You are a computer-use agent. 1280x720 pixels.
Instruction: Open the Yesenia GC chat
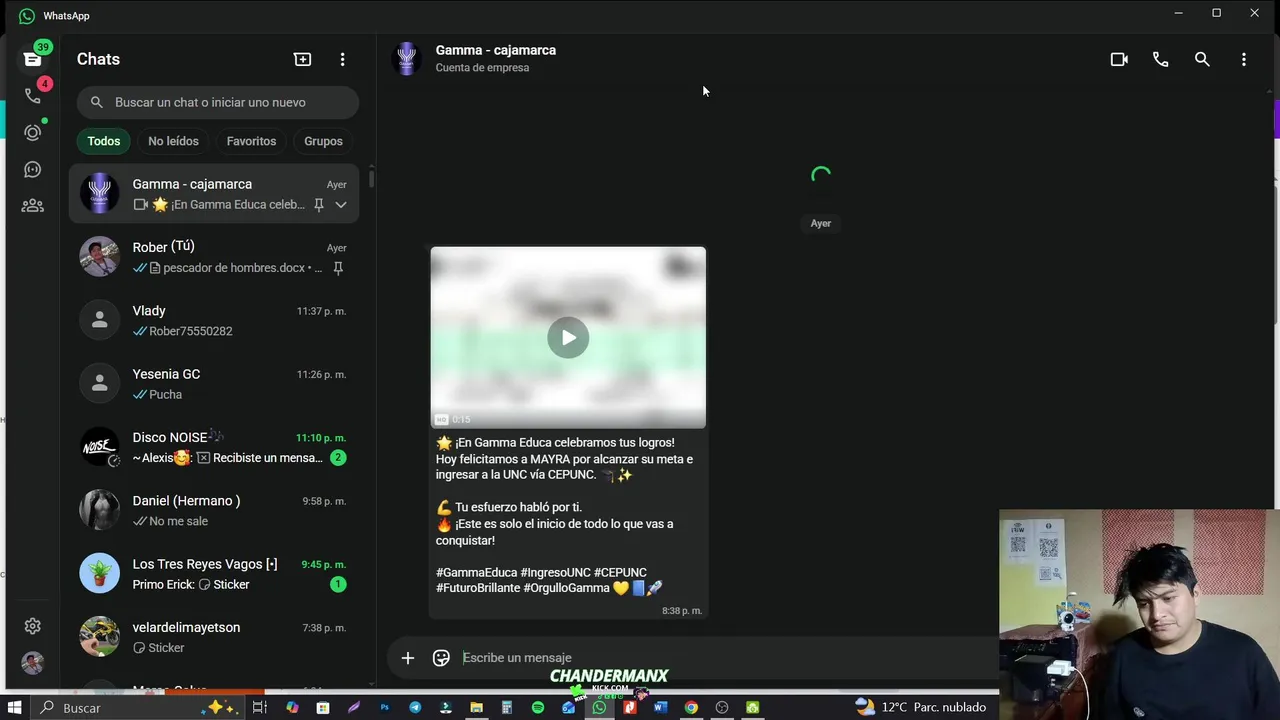[x=214, y=384]
